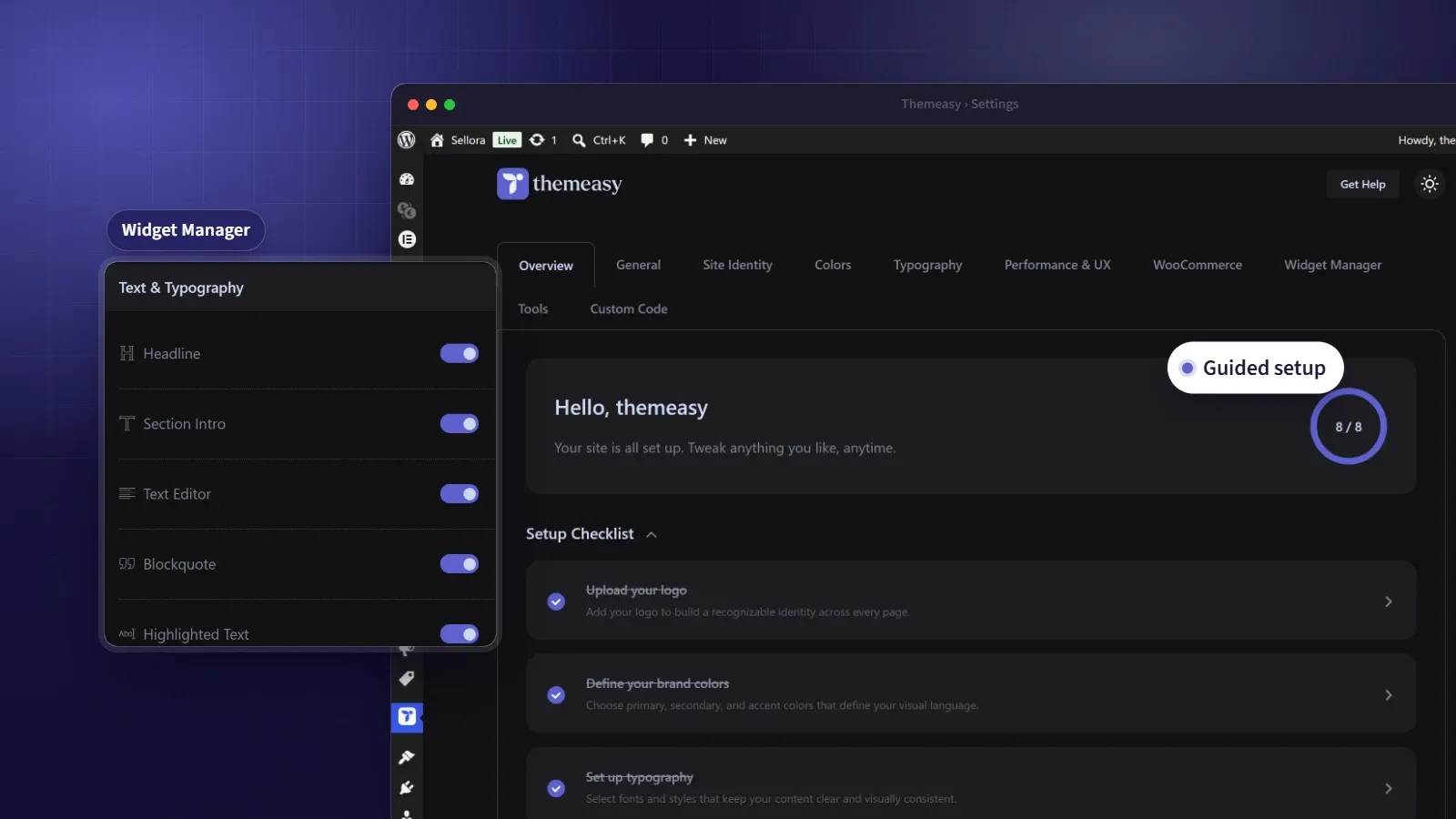1456x819 pixels.
Task: Switch to the General tab
Action: [638, 265]
